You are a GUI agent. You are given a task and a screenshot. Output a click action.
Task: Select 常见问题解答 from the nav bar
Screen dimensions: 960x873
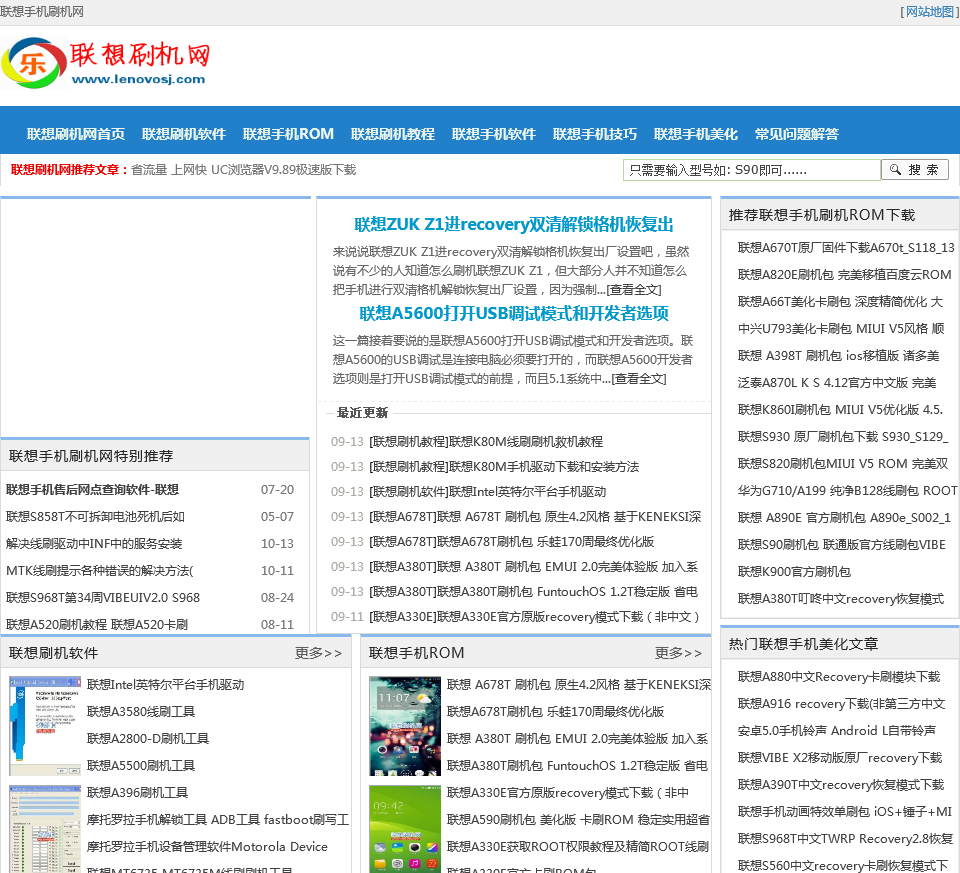[x=796, y=134]
